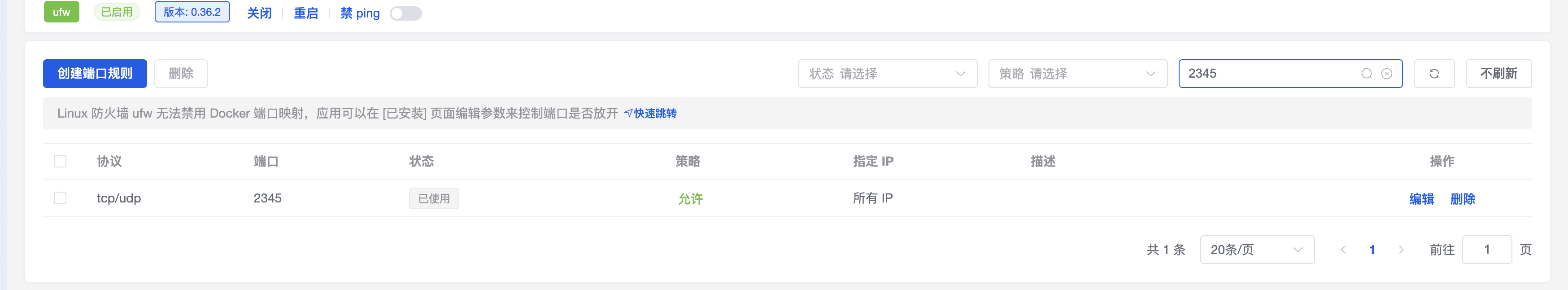Image resolution: width=1568 pixels, height=290 pixels.
Task: Click the quick jump arrow link
Action: (650, 113)
